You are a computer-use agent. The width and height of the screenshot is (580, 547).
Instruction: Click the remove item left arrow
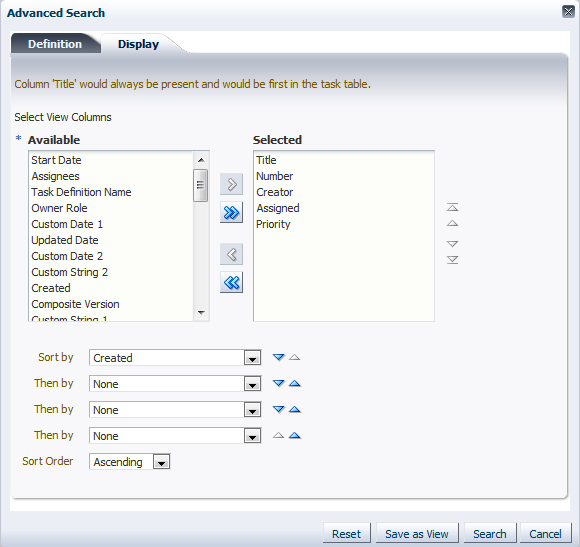231,254
